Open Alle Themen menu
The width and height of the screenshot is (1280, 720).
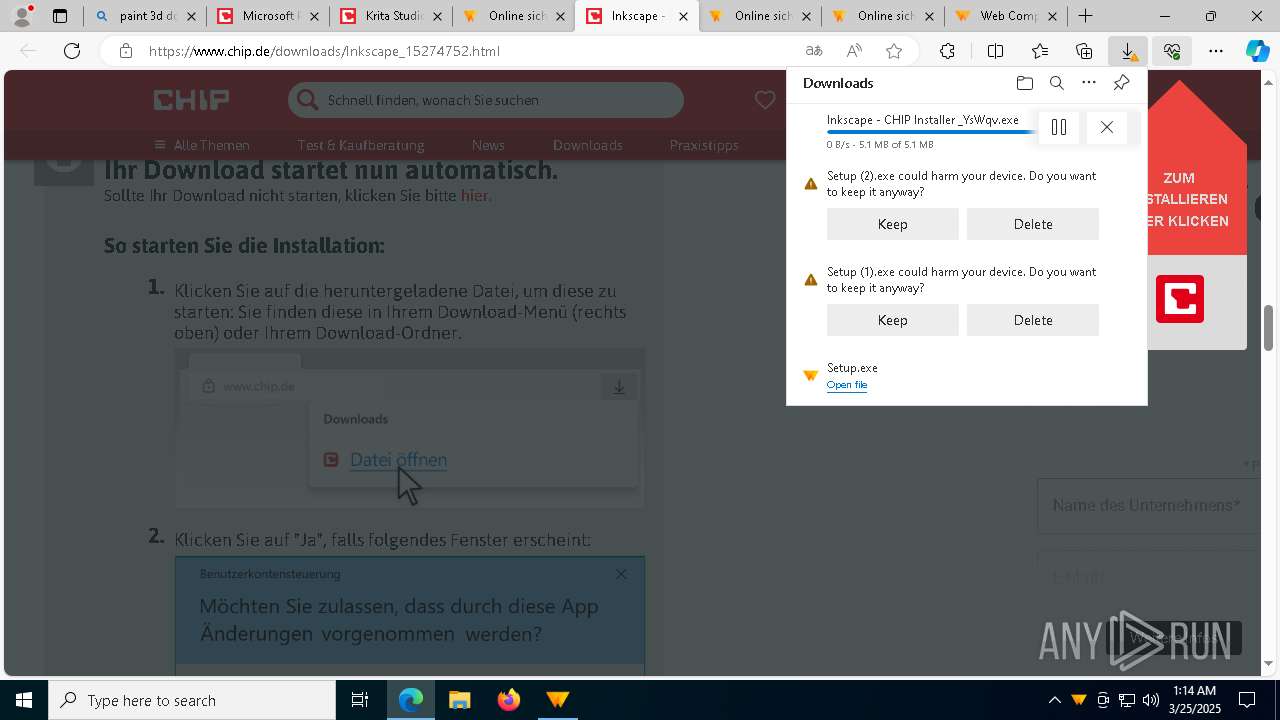pos(202,145)
